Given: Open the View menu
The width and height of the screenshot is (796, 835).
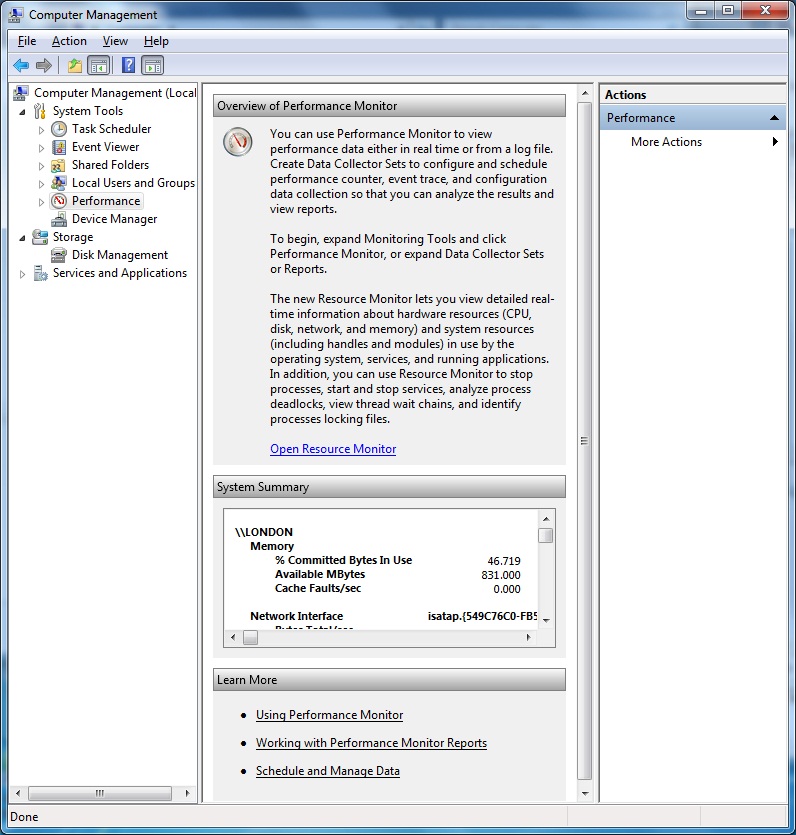Looking at the screenshot, I should (115, 41).
